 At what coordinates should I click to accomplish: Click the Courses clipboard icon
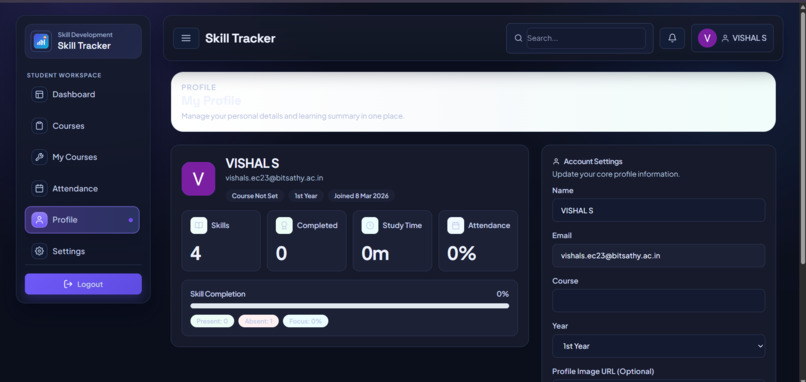point(39,126)
